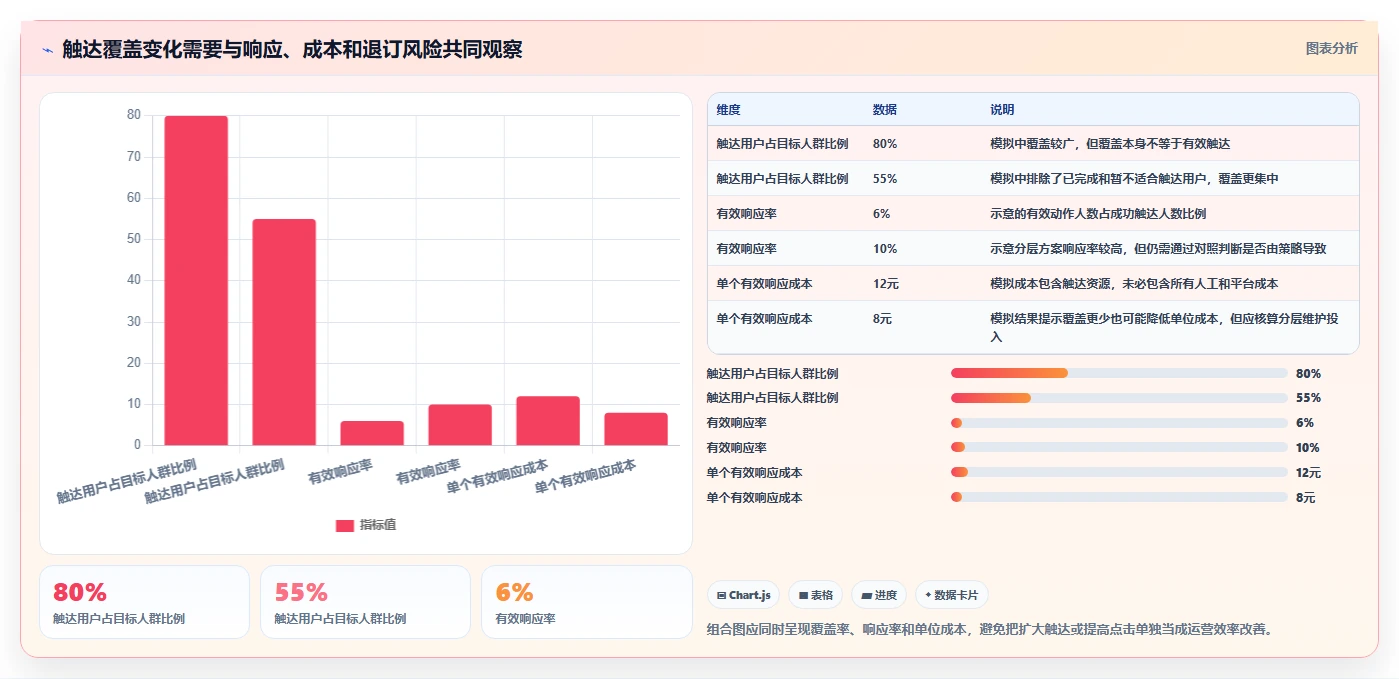The height and width of the screenshot is (679, 1399).
Task: Click the 数据卡片 tag
Action: click(x=952, y=595)
